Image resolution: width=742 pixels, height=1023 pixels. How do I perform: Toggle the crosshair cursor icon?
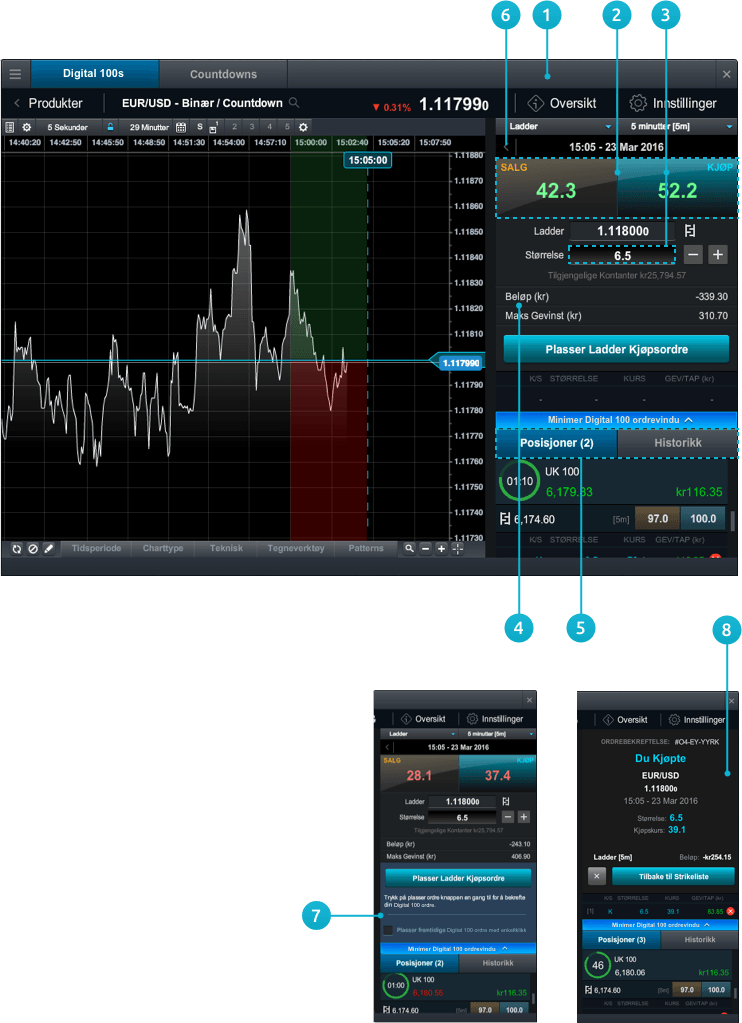(457, 549)
